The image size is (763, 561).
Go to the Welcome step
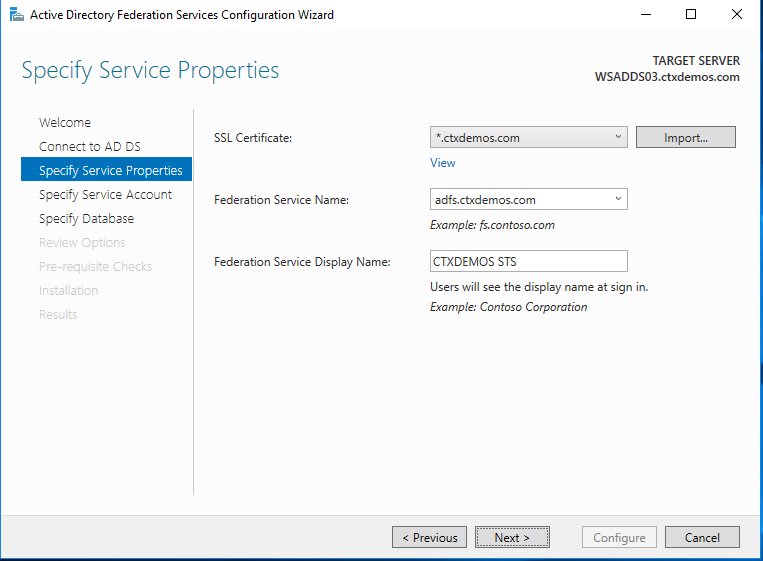[x=65, y=123]
